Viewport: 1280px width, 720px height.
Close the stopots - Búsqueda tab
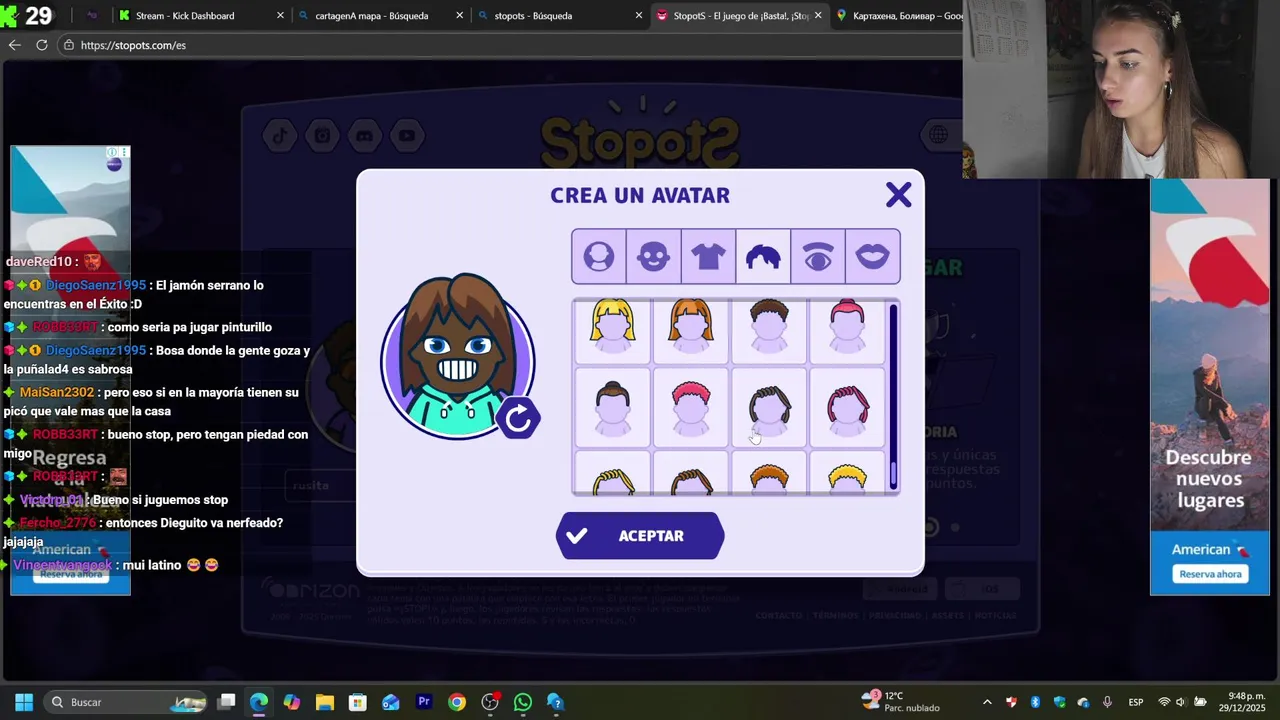click(639, 16)
